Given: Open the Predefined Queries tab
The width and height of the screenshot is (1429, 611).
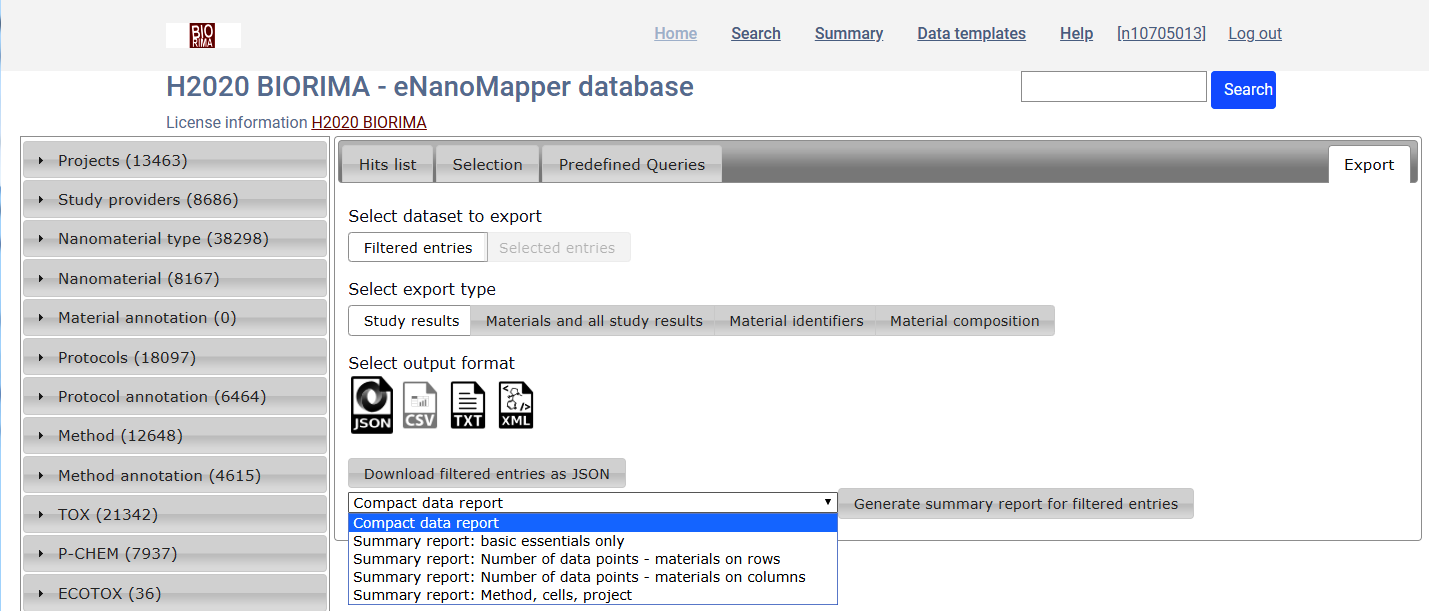Looking at the screenshot, I should coord(631,164).
